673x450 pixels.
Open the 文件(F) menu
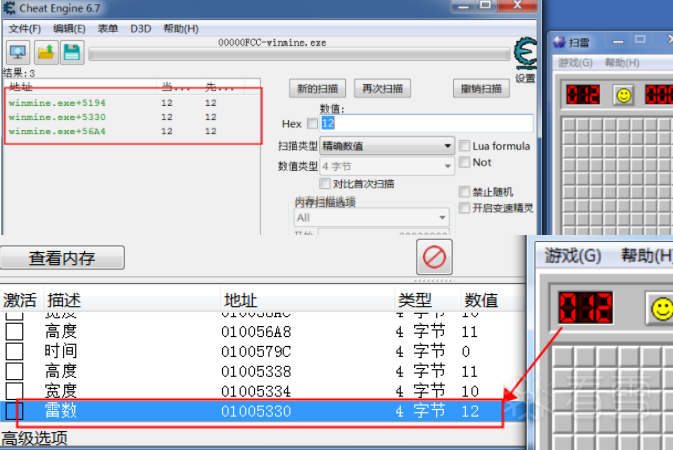point(24,29)
